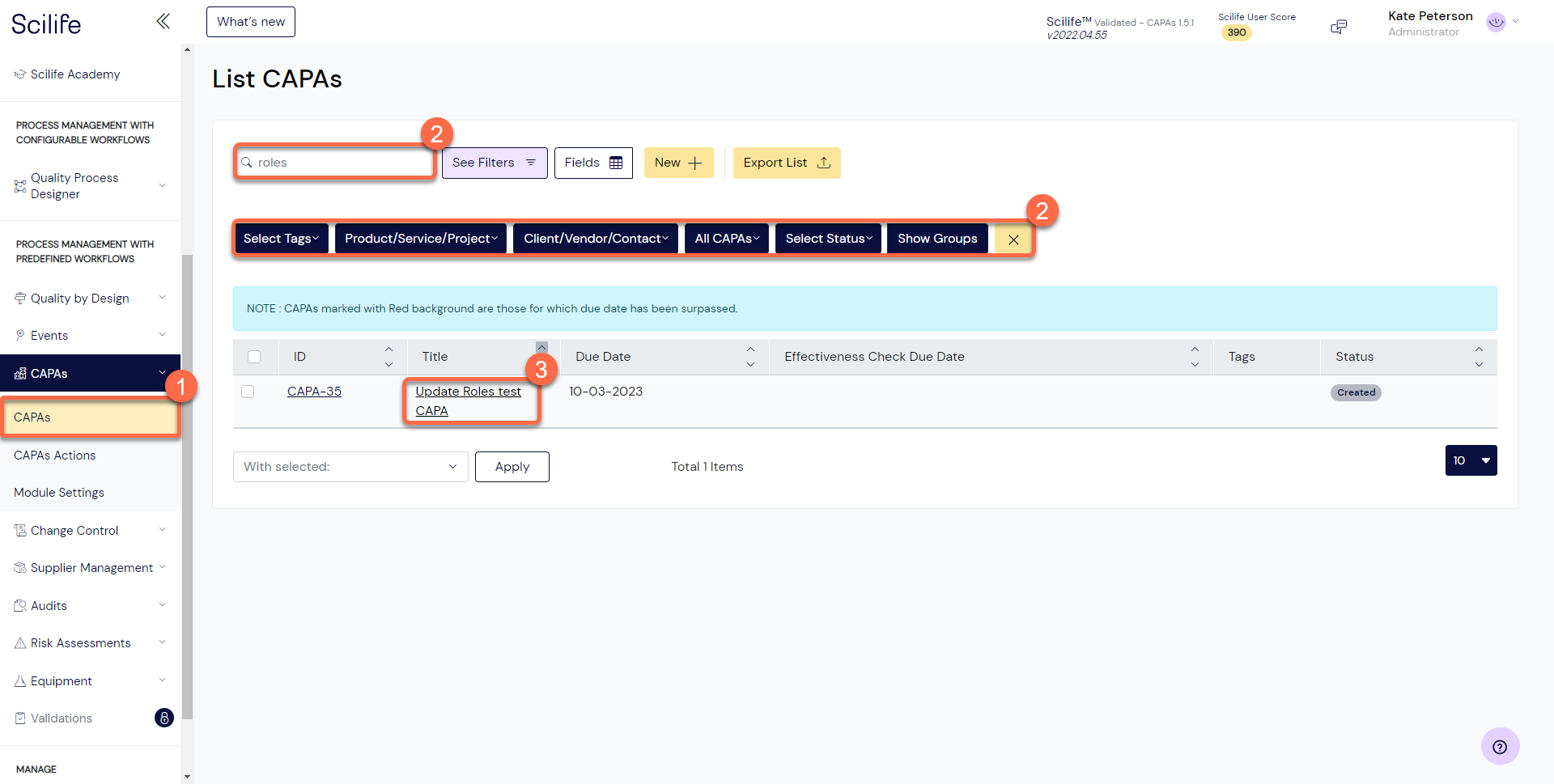Check the checkbox next to CAPA-35
Screen dimensions: 1554x784
click(248, 392)
